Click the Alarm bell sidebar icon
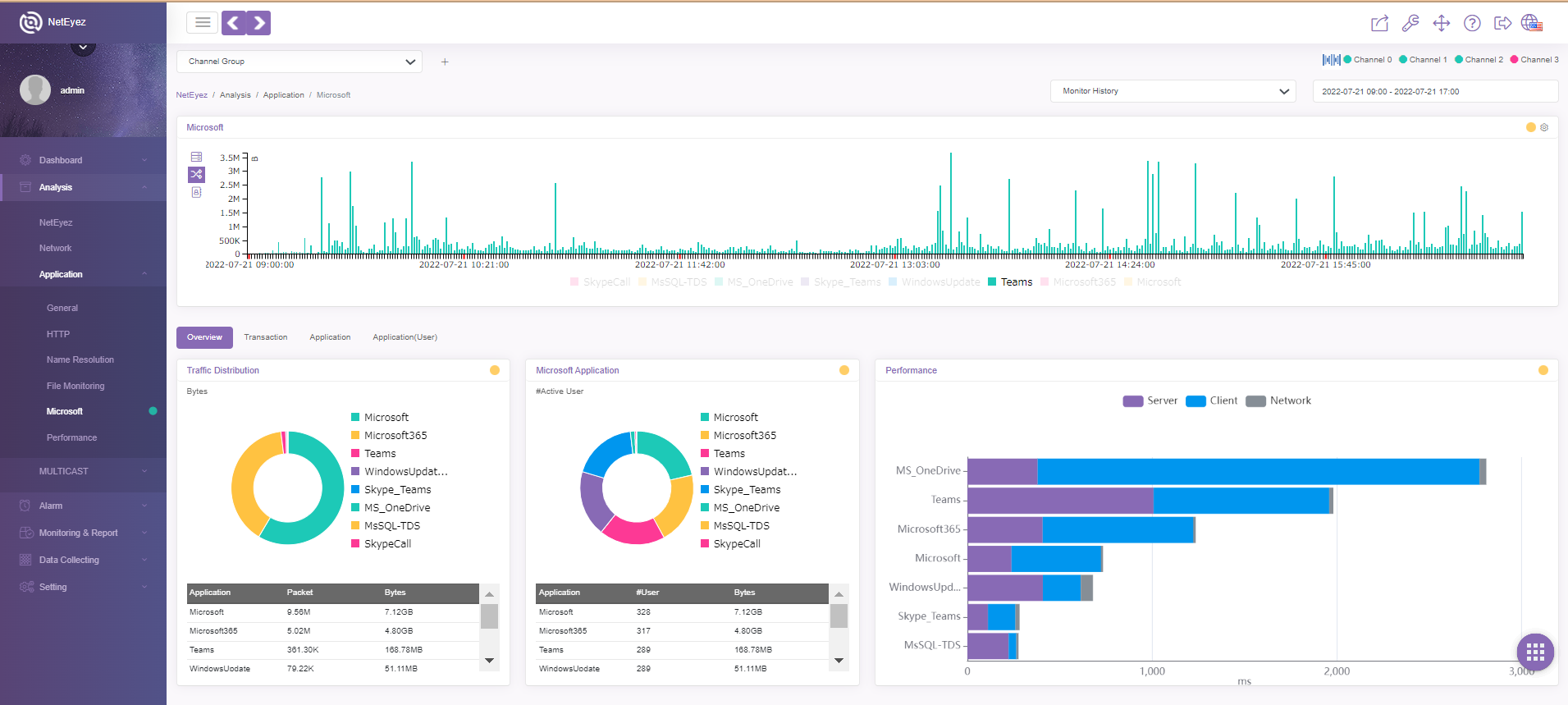1568x705 pixels. [25, 506]
